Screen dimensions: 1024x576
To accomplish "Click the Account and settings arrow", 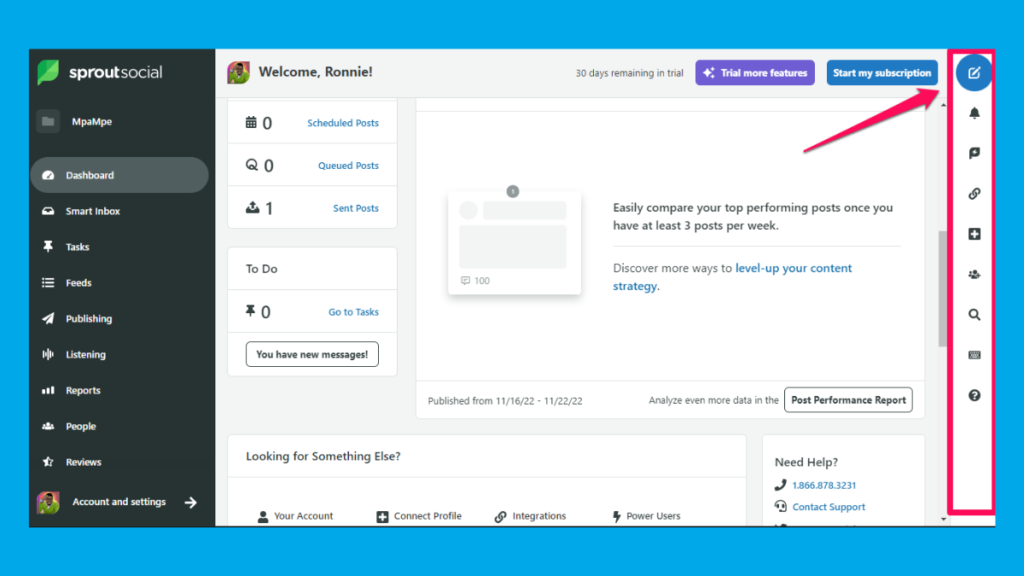I will point(191,502).
